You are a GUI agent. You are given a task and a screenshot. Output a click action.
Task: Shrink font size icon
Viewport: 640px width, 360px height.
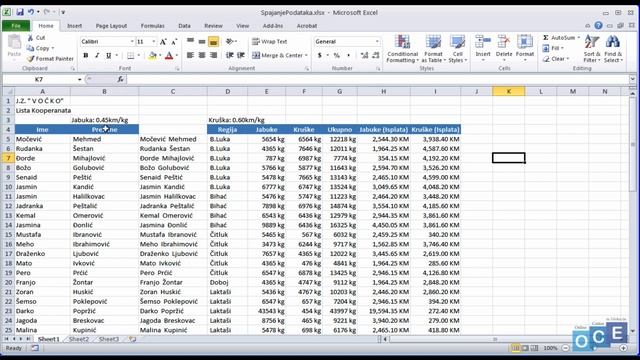tap(174, 42)
